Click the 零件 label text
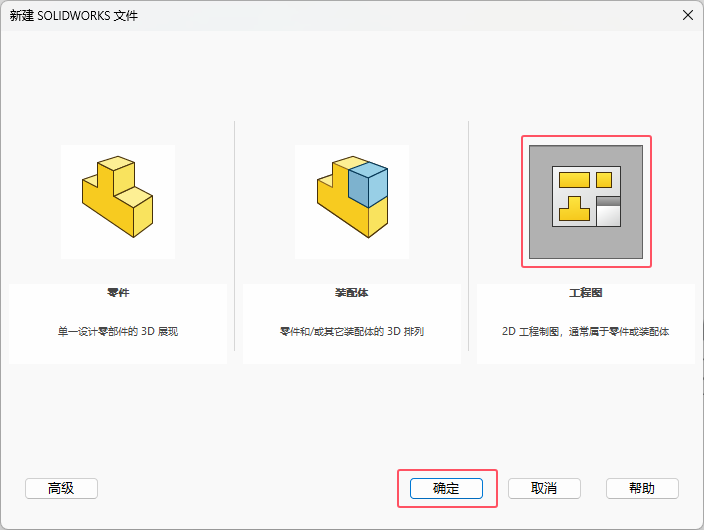Image resolution: width=704 pixels, height=530 pixels. coord(118,293)
